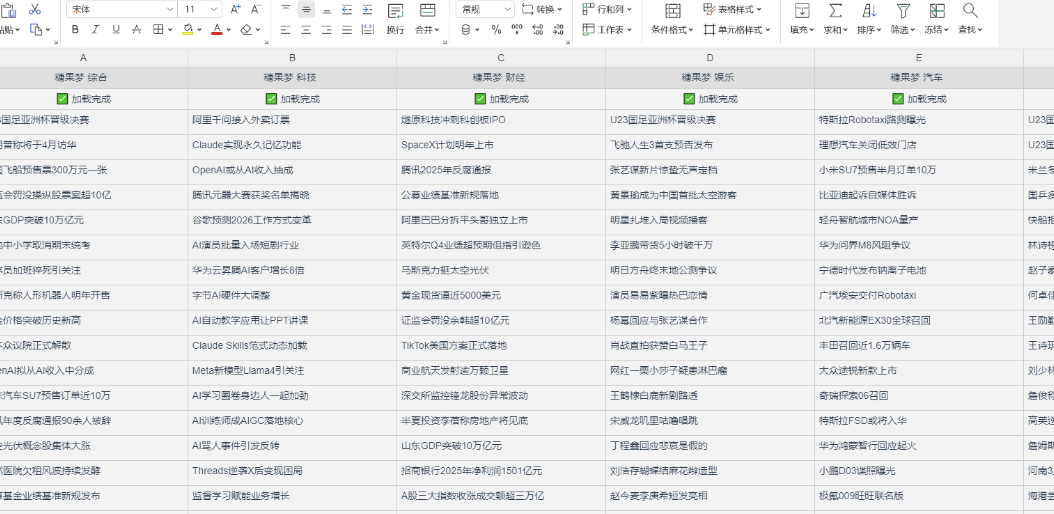Viewport: 1054px width, 514px height.
Task: Increase indent icon
Action: tap(367, 9)
